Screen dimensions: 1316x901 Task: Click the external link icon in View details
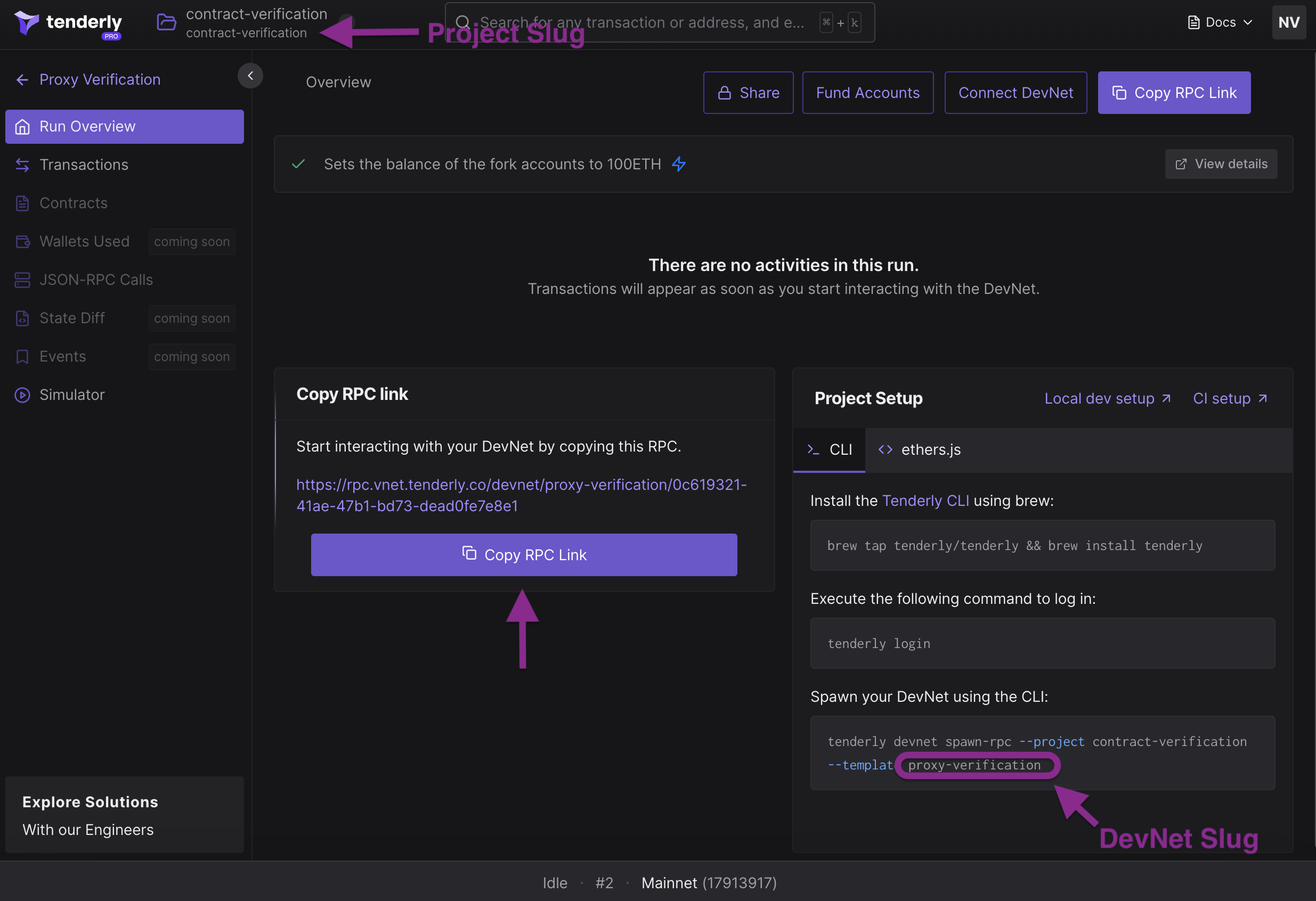click(1181, 164)
